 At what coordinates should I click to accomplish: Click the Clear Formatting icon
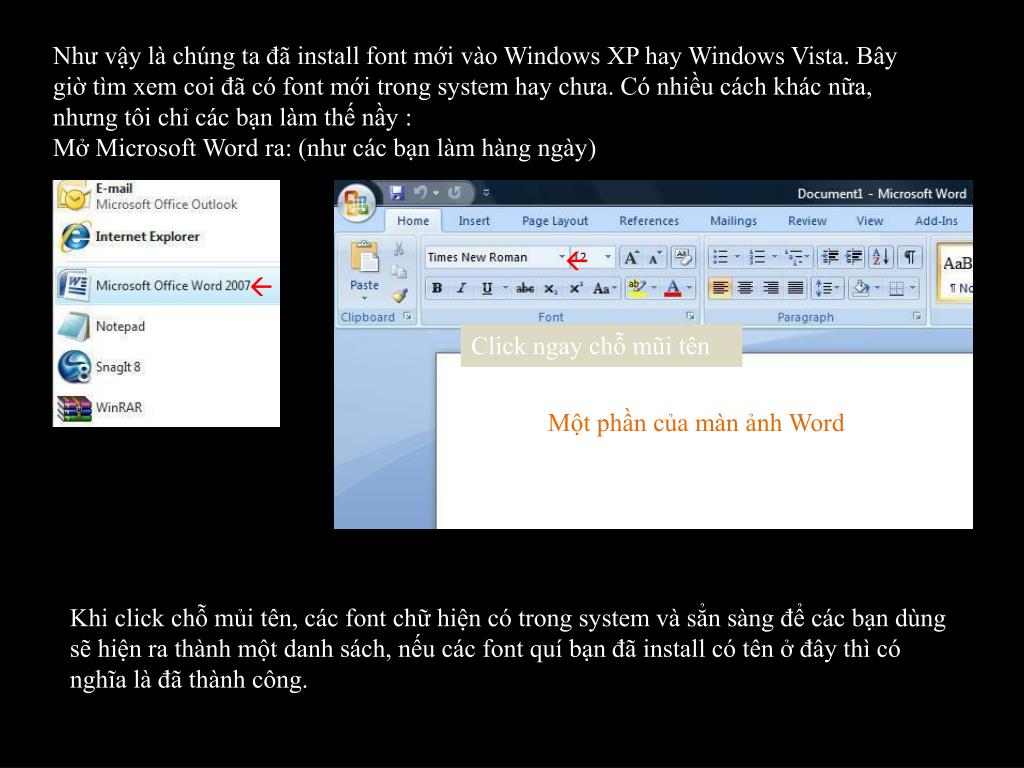pyautogui.click(x=683, y=257)
